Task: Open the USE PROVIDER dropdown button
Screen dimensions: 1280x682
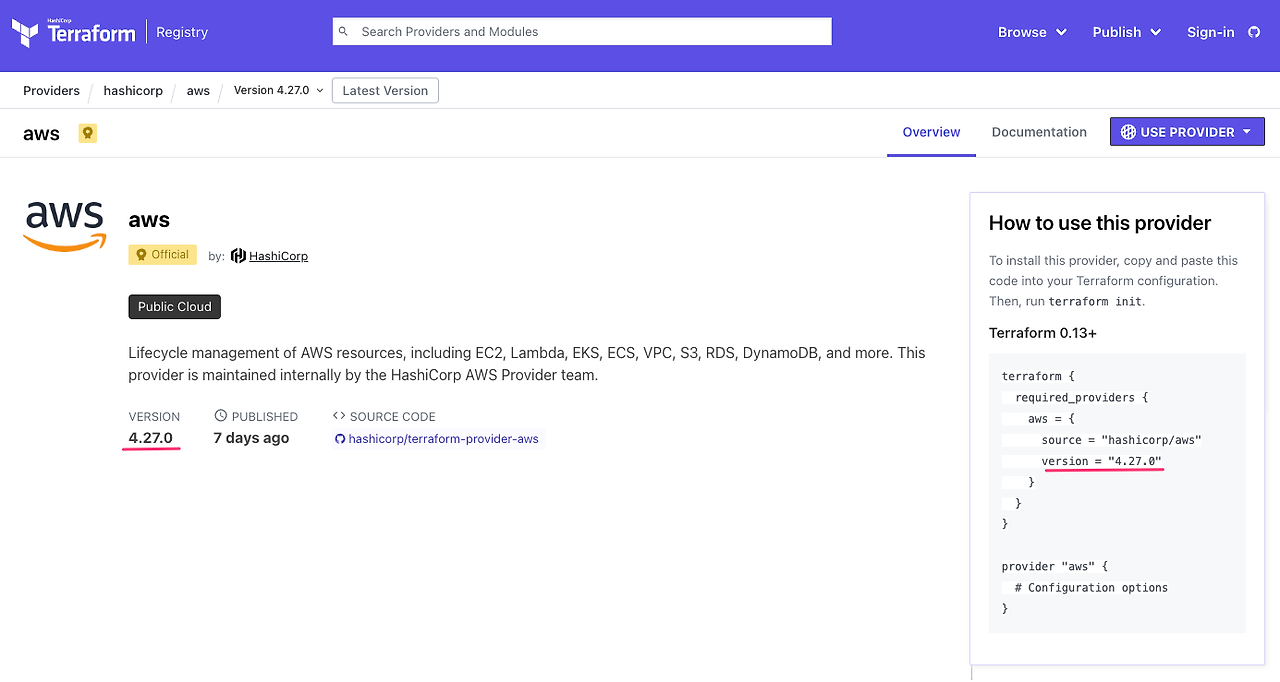Action: click(x=1187, y=132)
